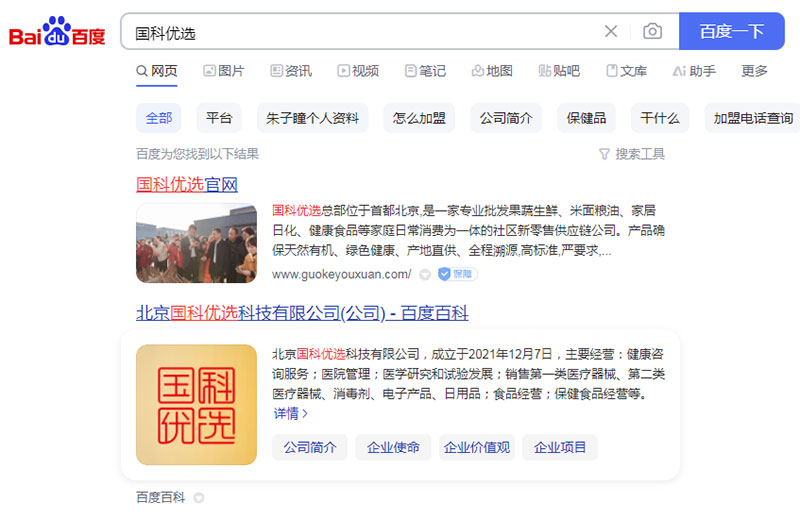This screenshot has height=519, width=800.
Task: Select the 怎么加盟 filter chip
Action: [419, 118]
